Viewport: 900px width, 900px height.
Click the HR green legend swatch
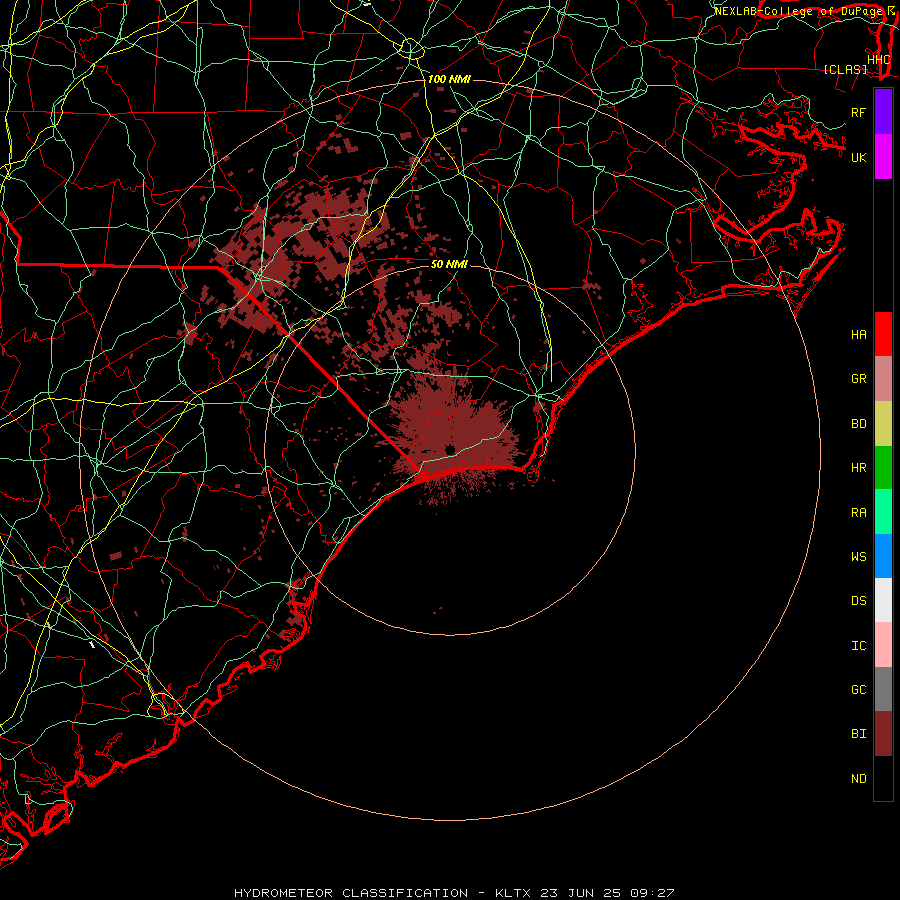pos(883,468)
